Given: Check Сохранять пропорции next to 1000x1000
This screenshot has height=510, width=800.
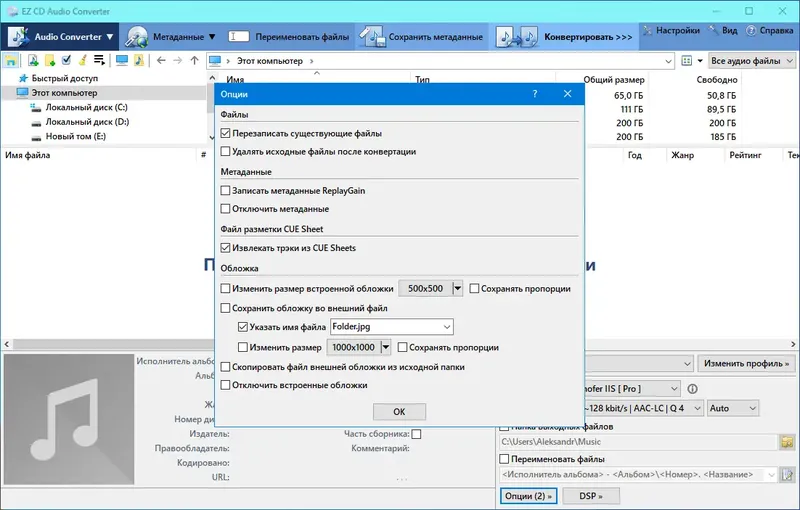Looking at the screenshot, I should click(402, 347).
